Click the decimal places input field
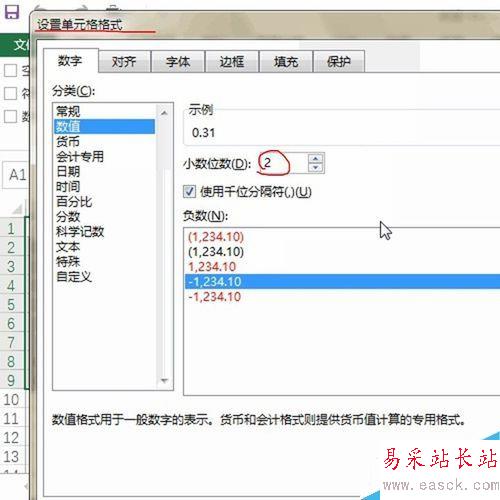This screenshot has height=500, width=500. [x=283, y=163]
